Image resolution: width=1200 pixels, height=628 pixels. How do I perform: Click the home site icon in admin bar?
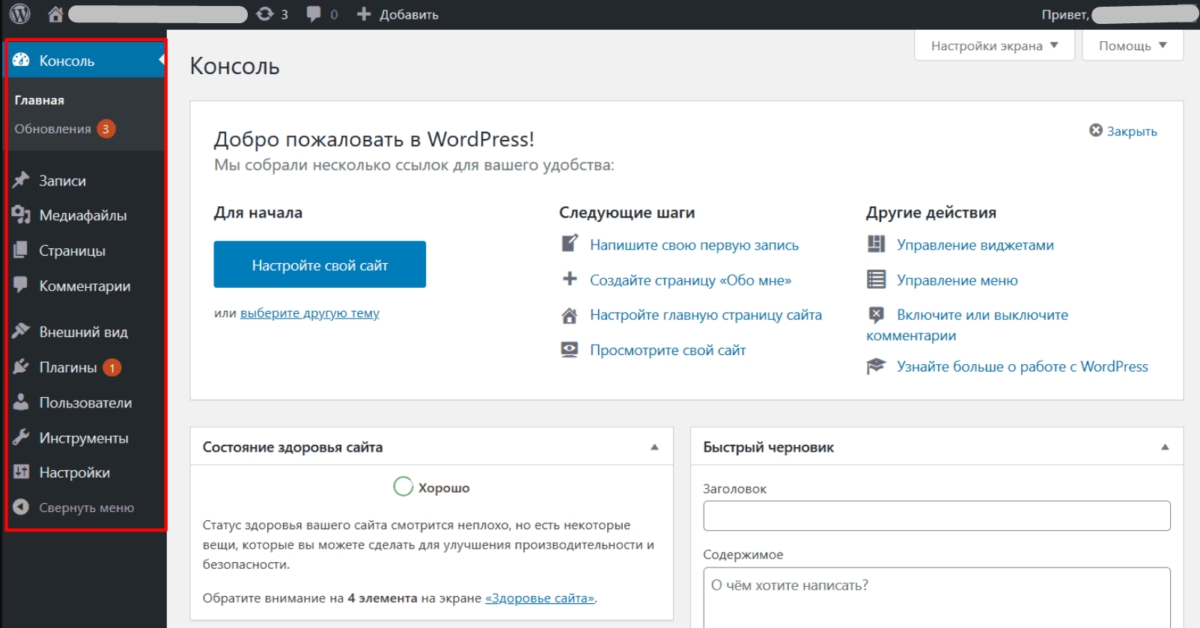point(55,14)
